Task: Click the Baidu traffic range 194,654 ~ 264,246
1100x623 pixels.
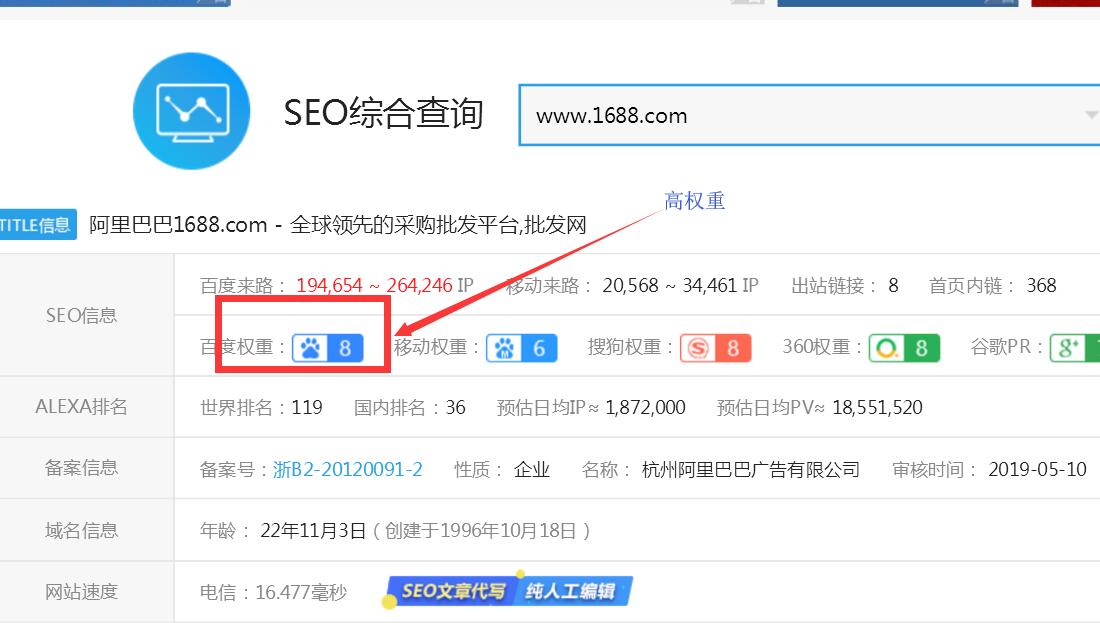Action: 375,286
